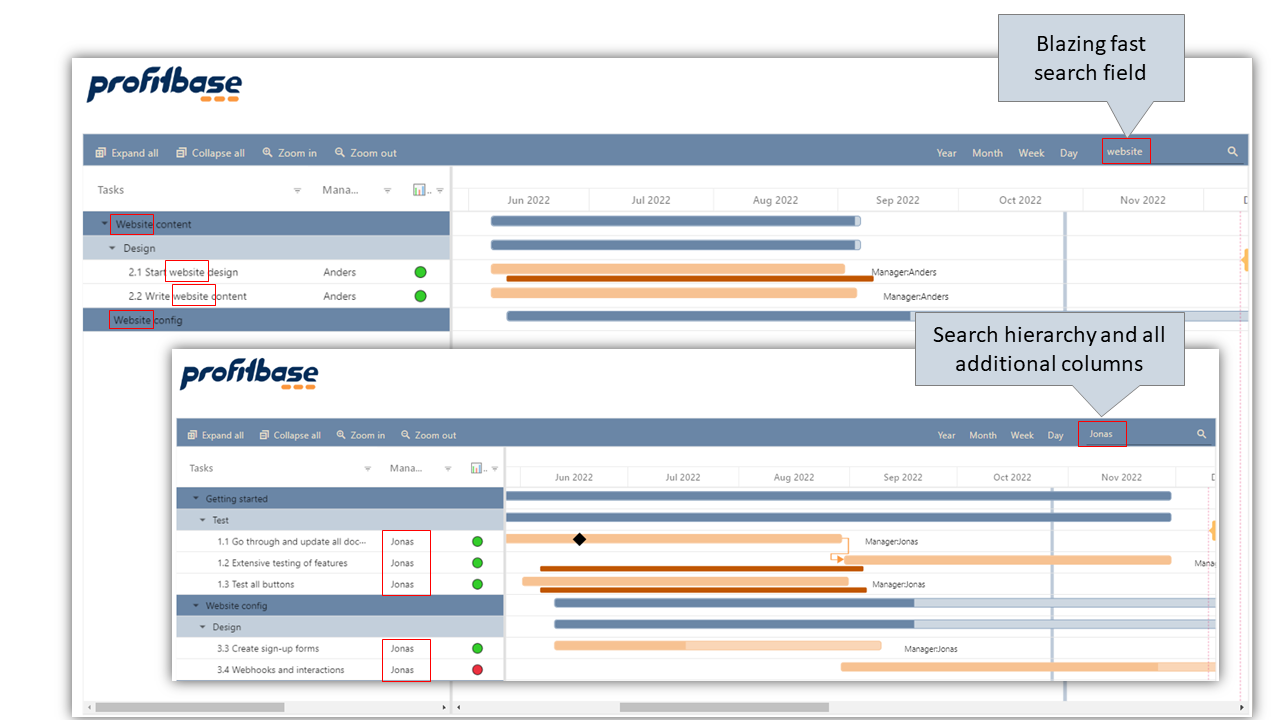Collapse the 'Website content' group row
This screenshot has height=720, width=1280.
tap(105, 224)
